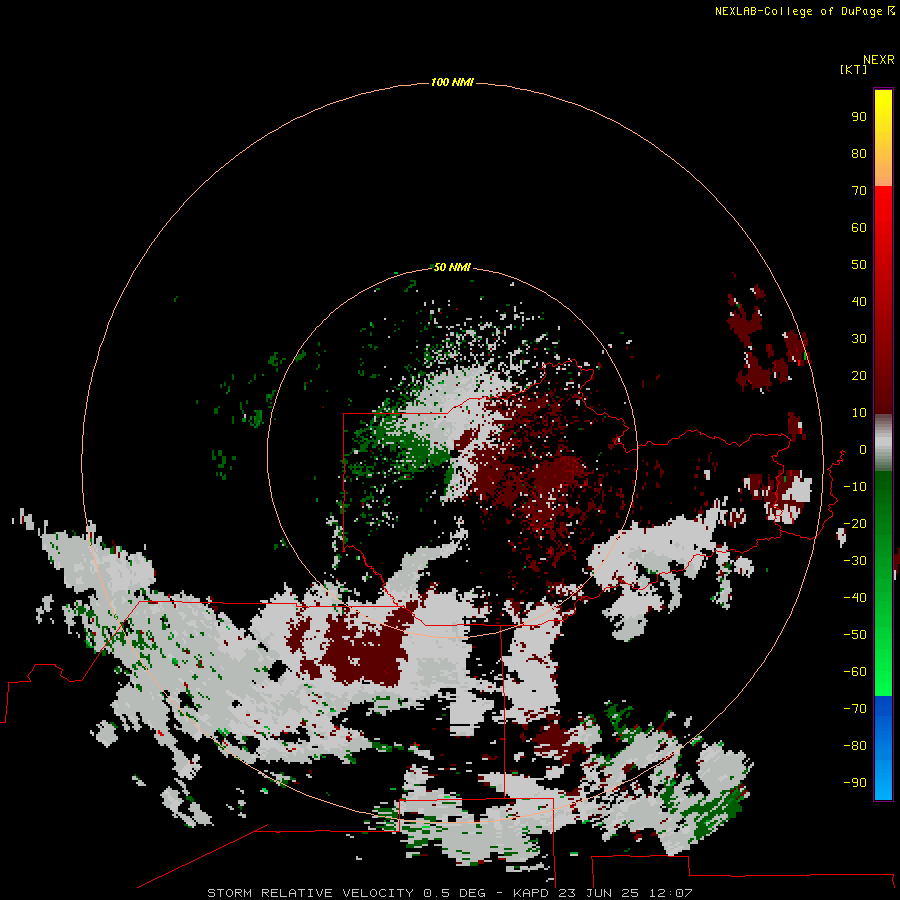Viewport: 900px width, 900px height.
Task: Click the -30 label on color scale
Action: 855,561
